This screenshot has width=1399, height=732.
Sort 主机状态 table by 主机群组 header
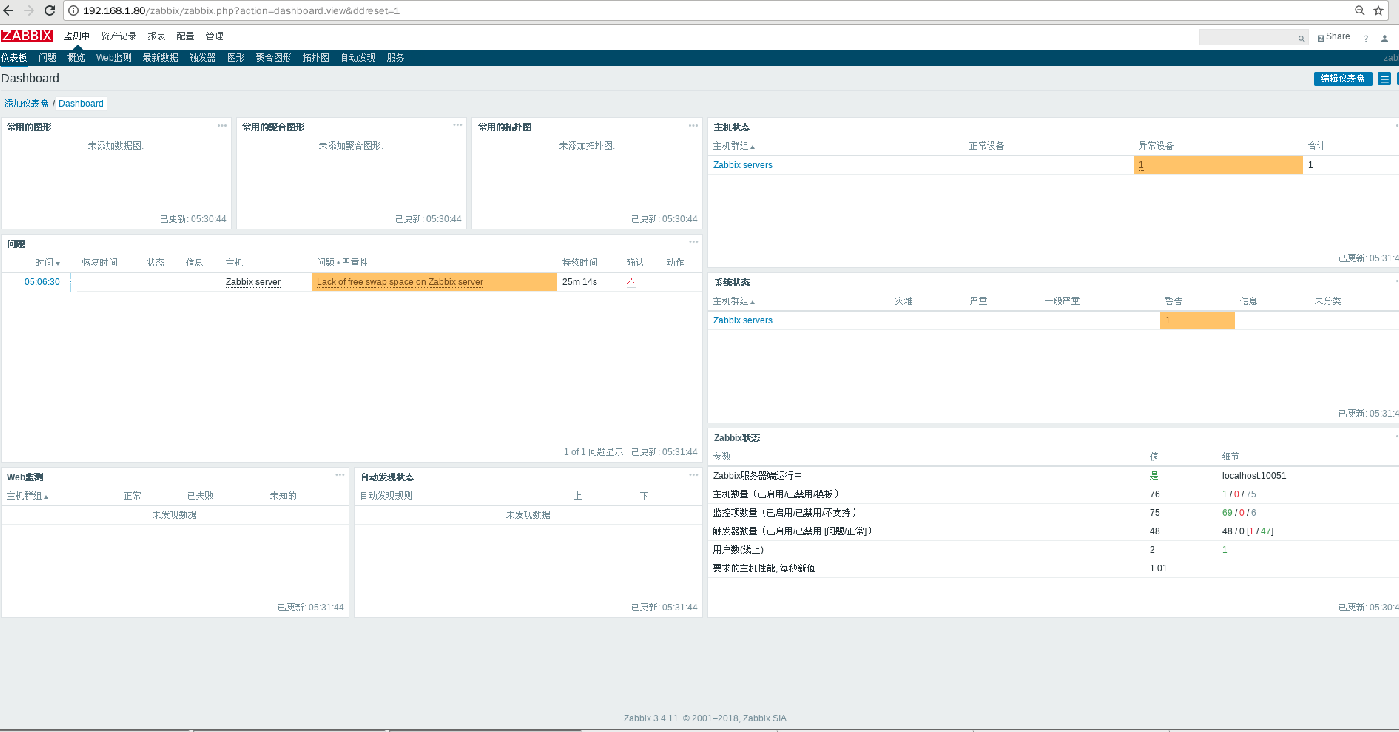[734, 146]
